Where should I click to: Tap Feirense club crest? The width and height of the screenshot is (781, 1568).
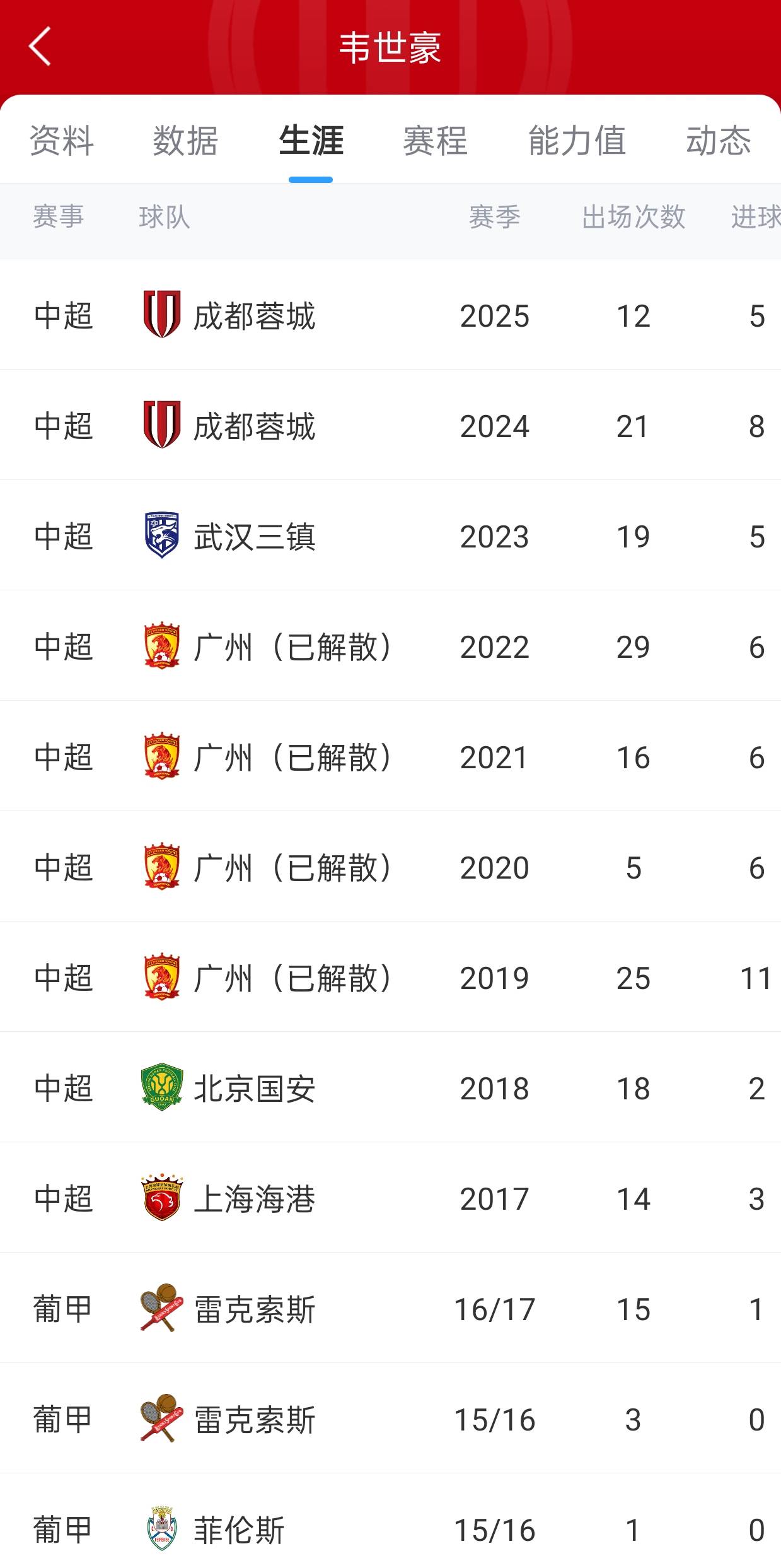pos(162,1528)
